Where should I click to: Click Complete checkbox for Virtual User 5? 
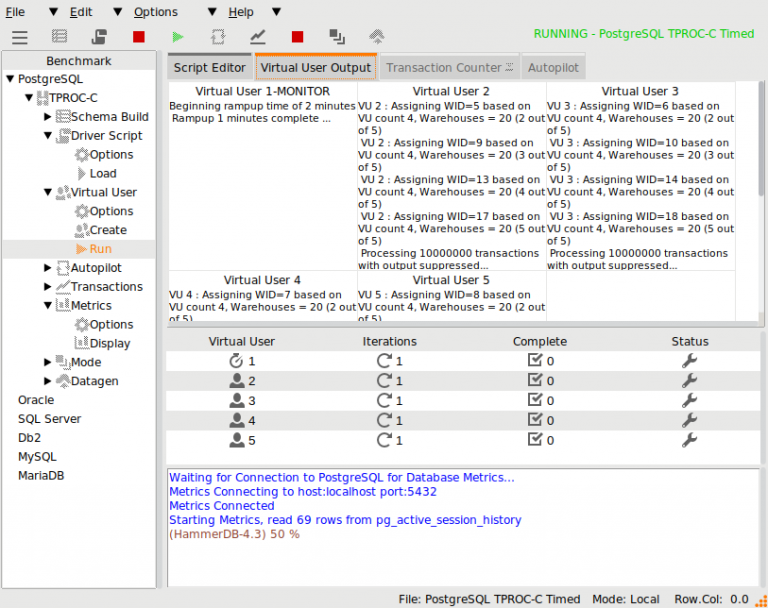coord(534,440)
